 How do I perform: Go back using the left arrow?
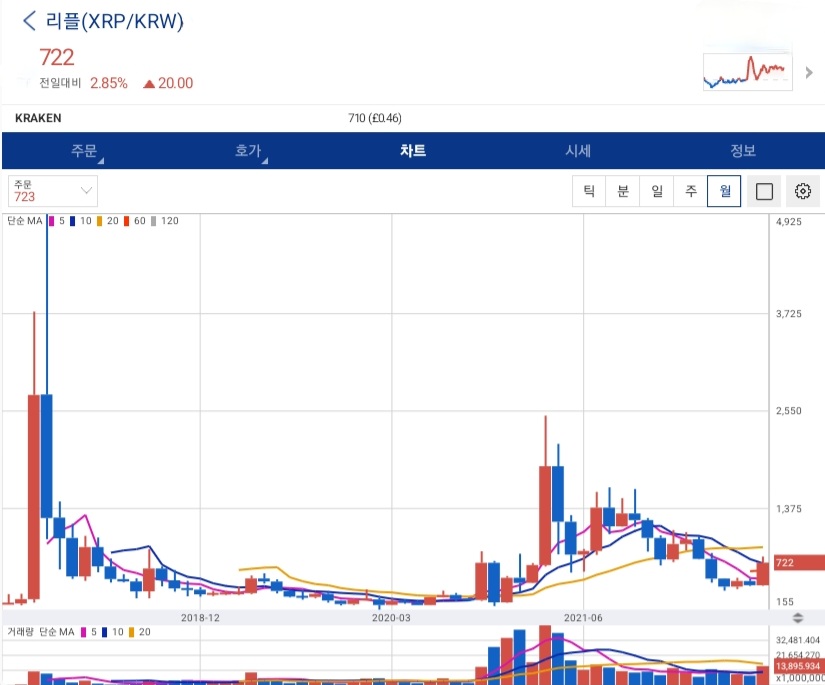29,21
